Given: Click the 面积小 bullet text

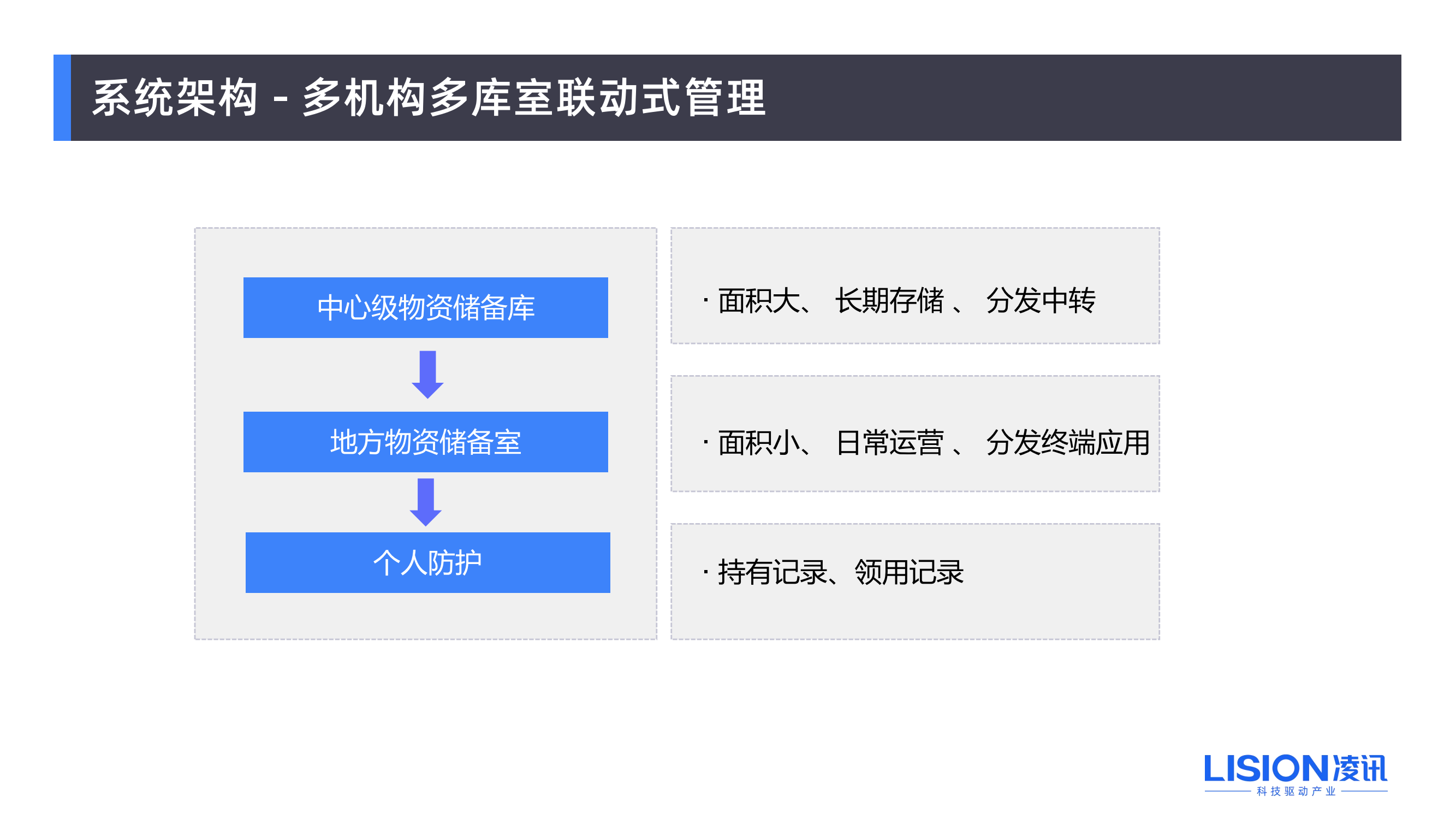Looking at the screenshot, I should pyautogui.click(x=758, y=443).
